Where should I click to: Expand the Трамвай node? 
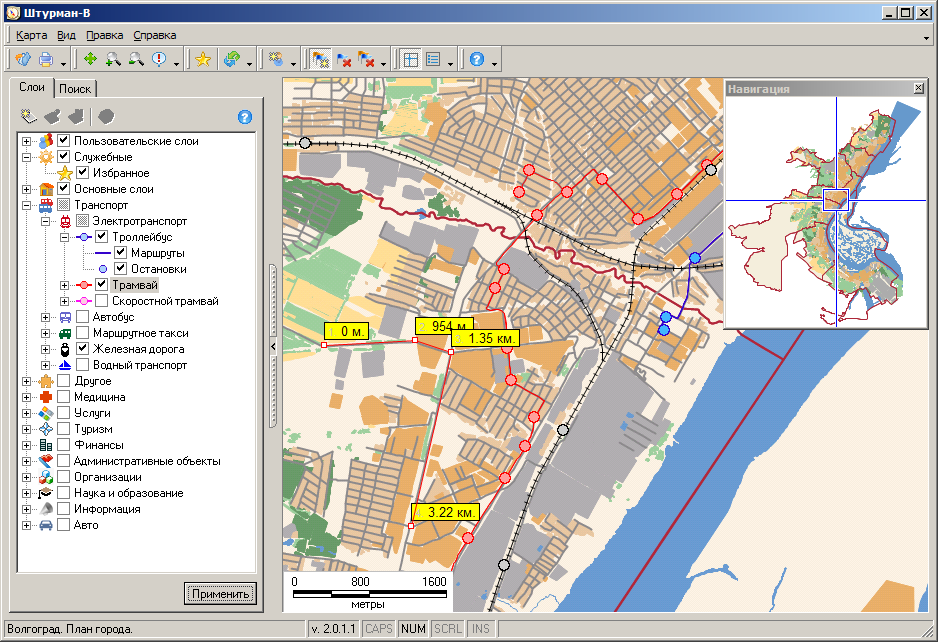[x=65, y=285]
